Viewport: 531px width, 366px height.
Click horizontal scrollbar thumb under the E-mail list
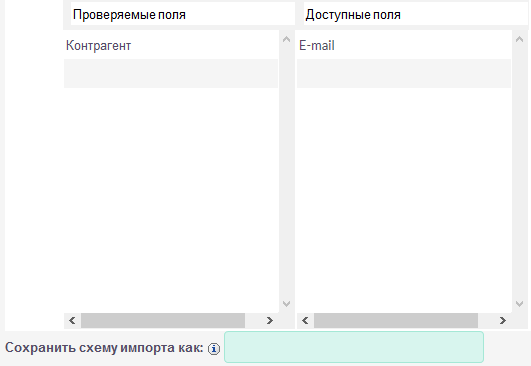click(x=396, y=320)
